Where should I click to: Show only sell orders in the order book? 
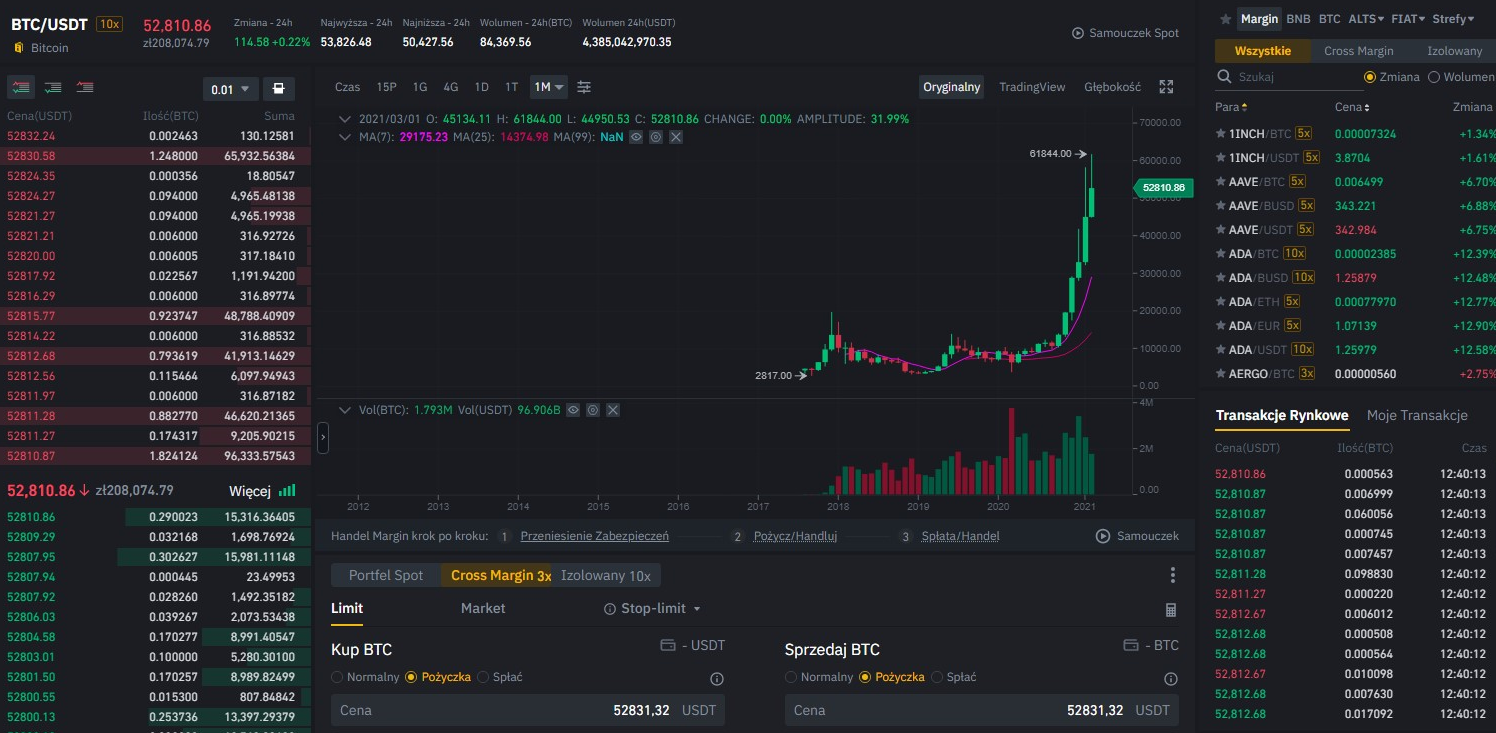pyautogui.click(x=85, y=88)
